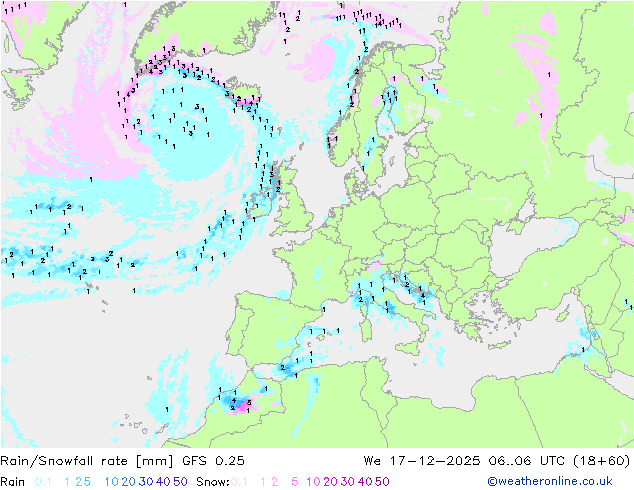634x490 pixels.
Task: Click the Snow legend value 0.1
Action: click(239, 482)
